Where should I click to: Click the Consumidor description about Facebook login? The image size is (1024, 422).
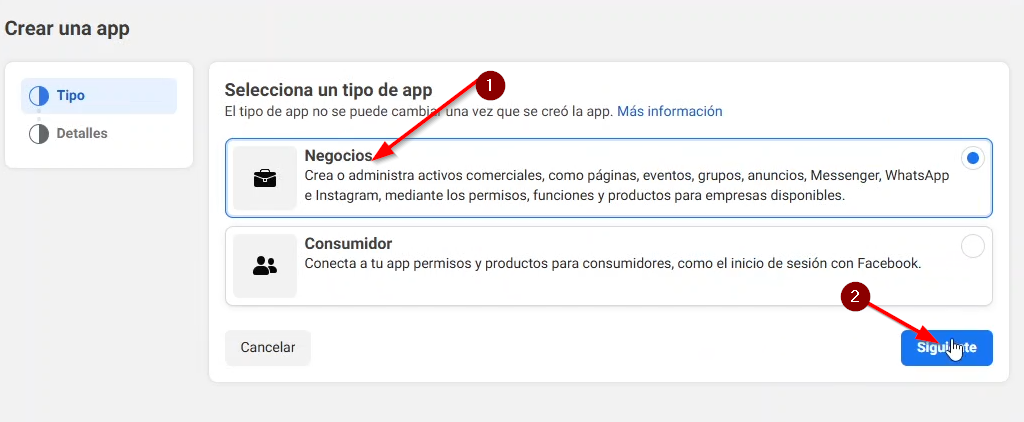613,264
